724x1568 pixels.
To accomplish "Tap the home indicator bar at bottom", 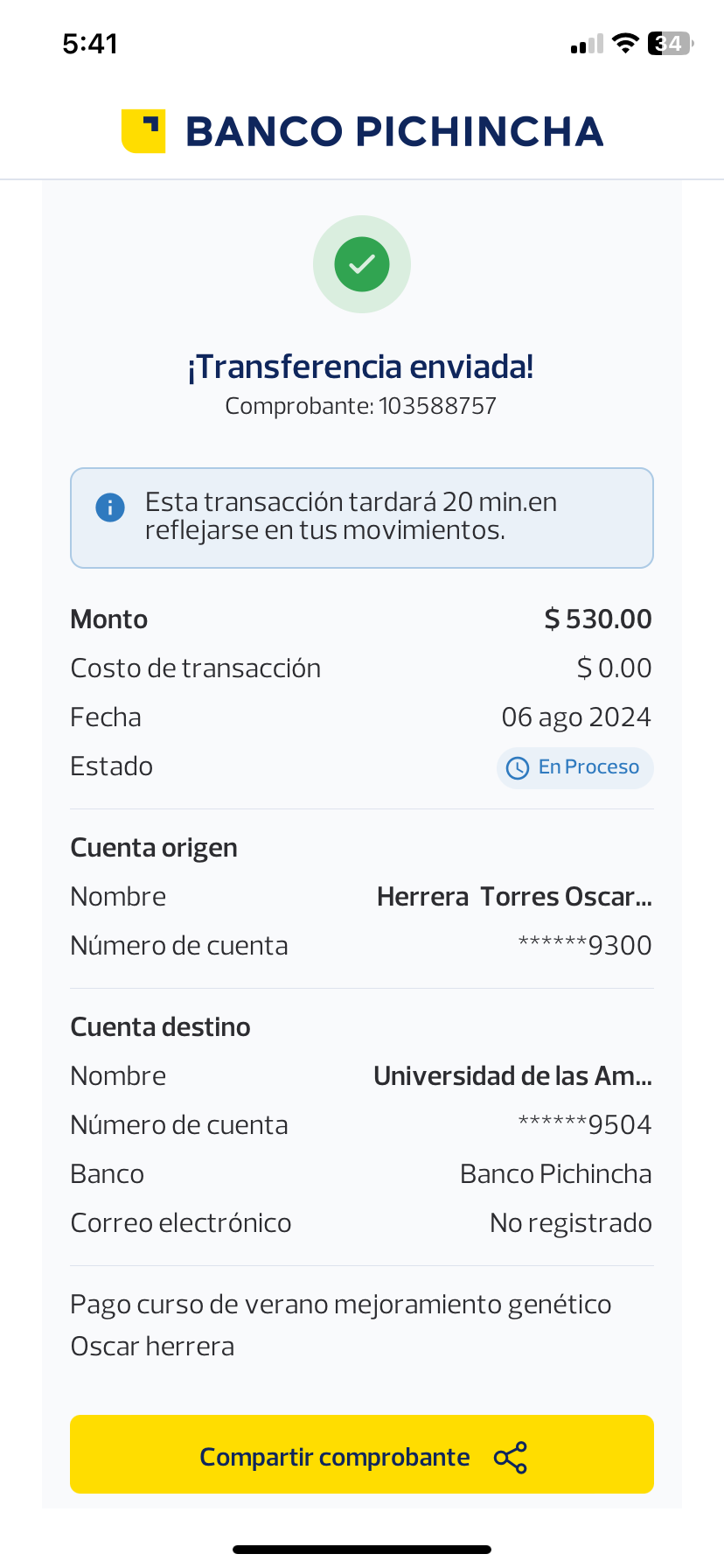I will 362,1550.
